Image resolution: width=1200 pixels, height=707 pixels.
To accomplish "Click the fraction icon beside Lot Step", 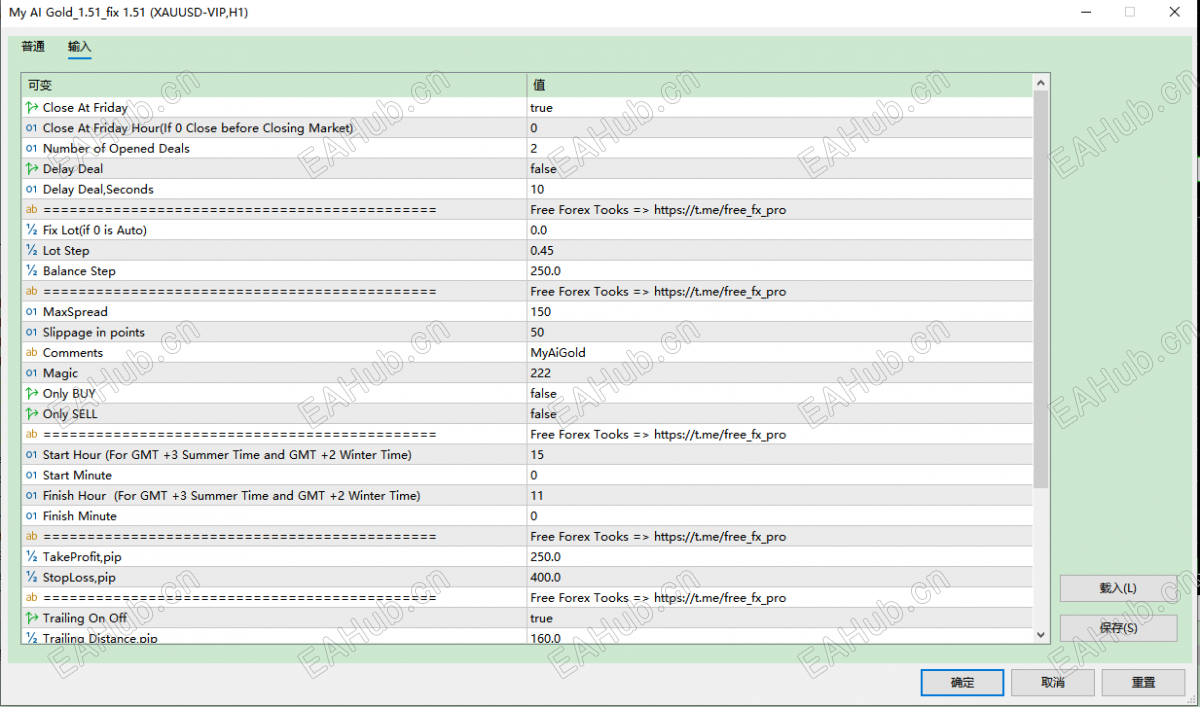I will (32, 251).
